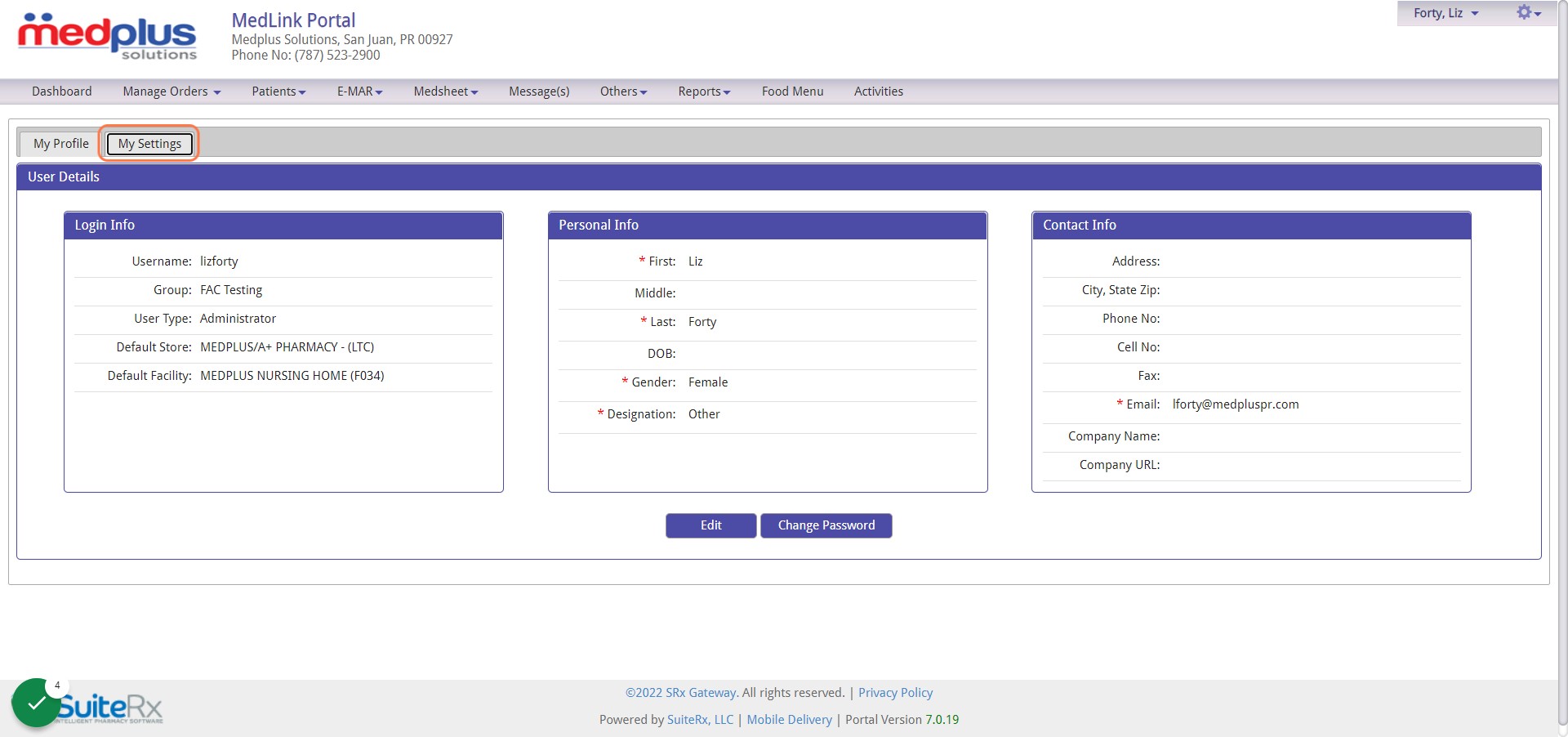This screenshot has height=737, width=1568.
Task: Switch to the My Settings tab
Action: click(x=149, y=144)
